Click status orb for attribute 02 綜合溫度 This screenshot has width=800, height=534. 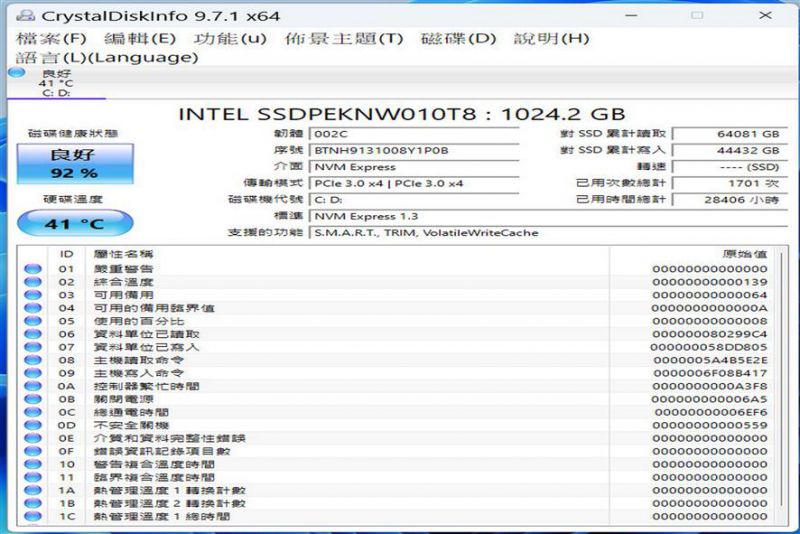click(x=32, y=282)
